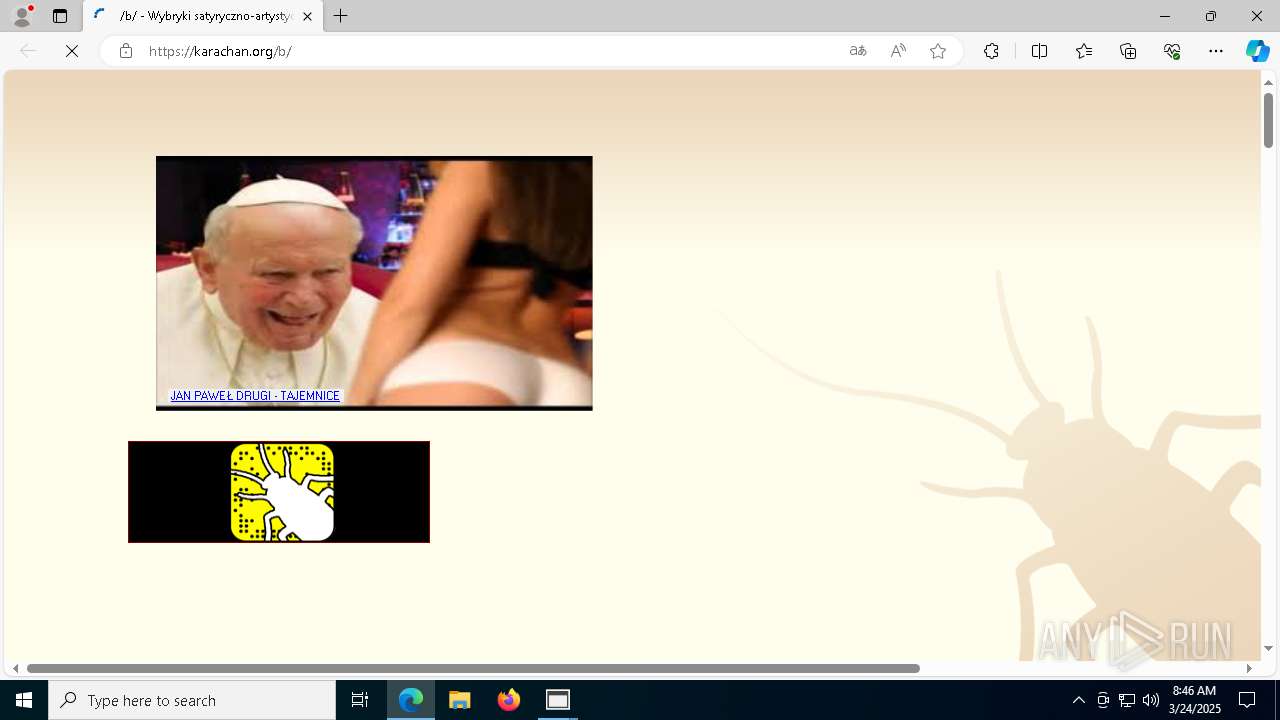
Task: Click the vertical scrollbar up arrow
Action: coord(1268,82)
